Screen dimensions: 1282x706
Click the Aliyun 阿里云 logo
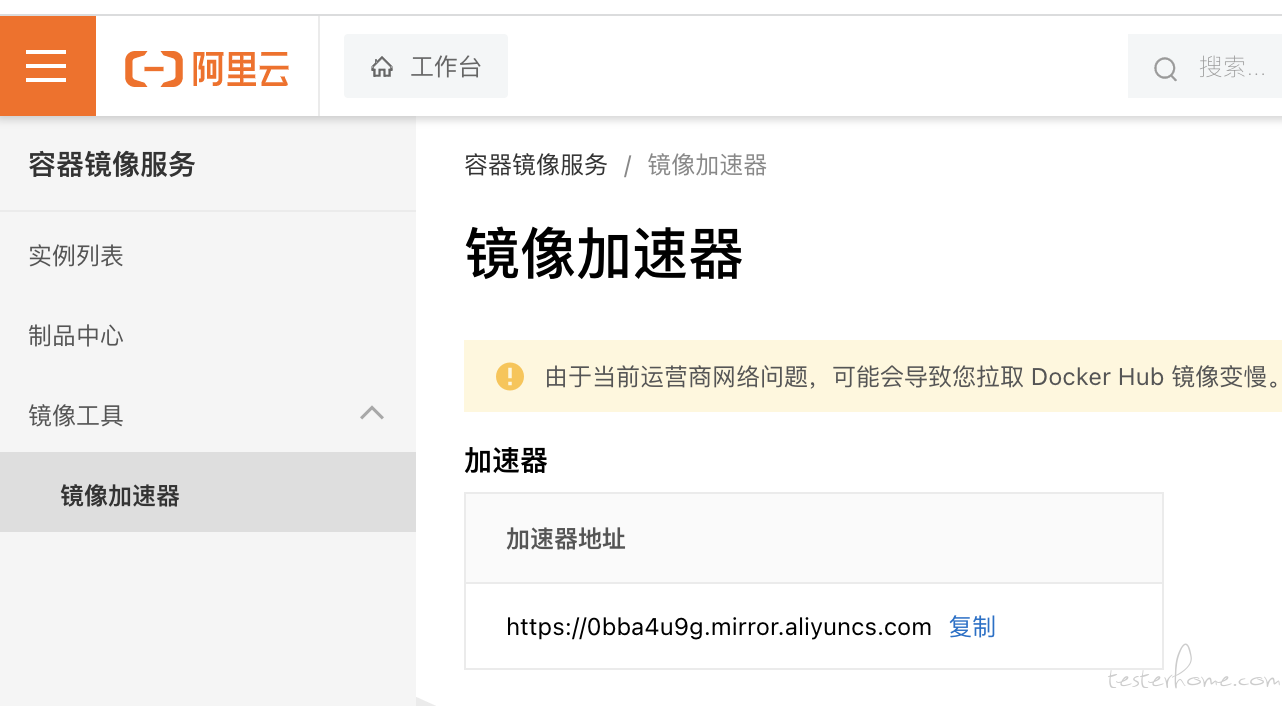[x=207, y=68]
